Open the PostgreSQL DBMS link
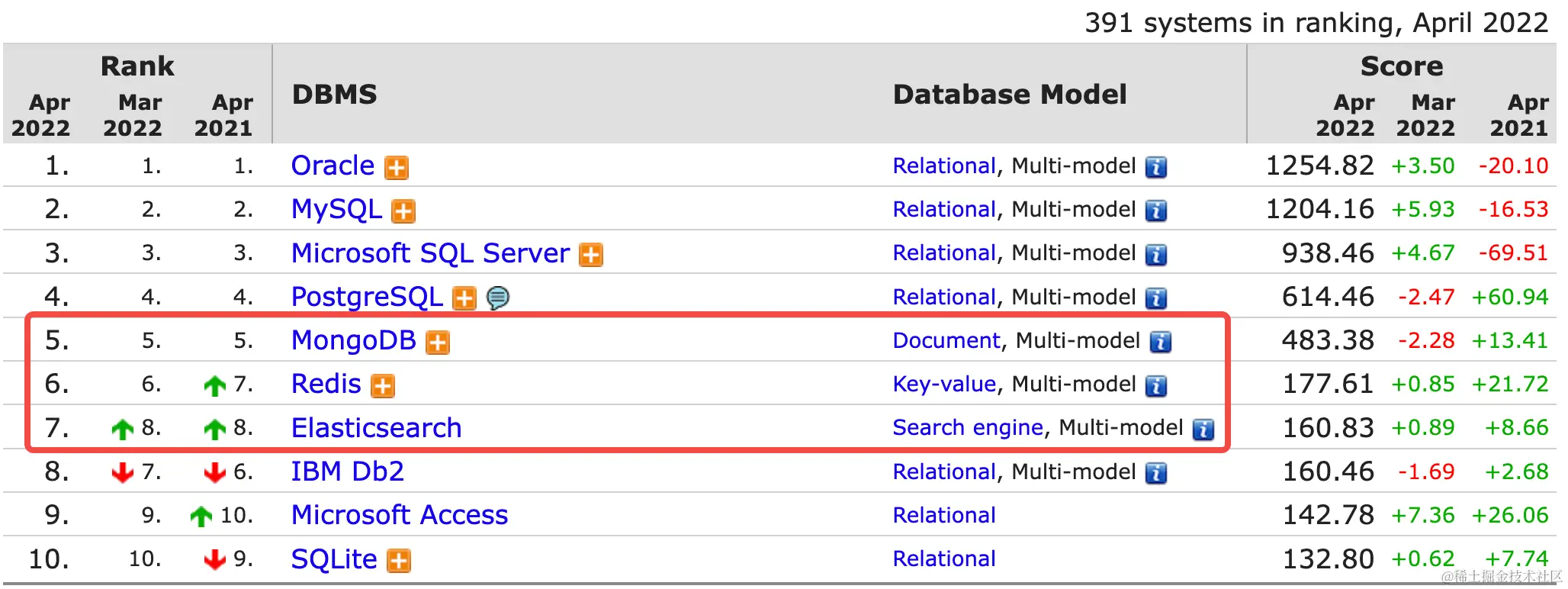1568x589 pixels. pyautogui.click(x=367, y=297)
